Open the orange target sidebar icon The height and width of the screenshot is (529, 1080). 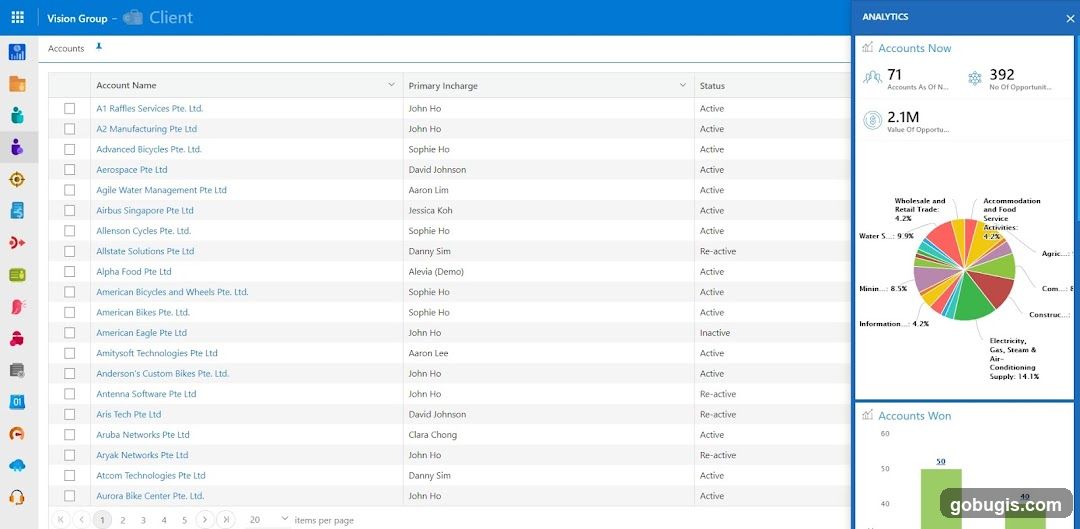(x=17, y=179)
